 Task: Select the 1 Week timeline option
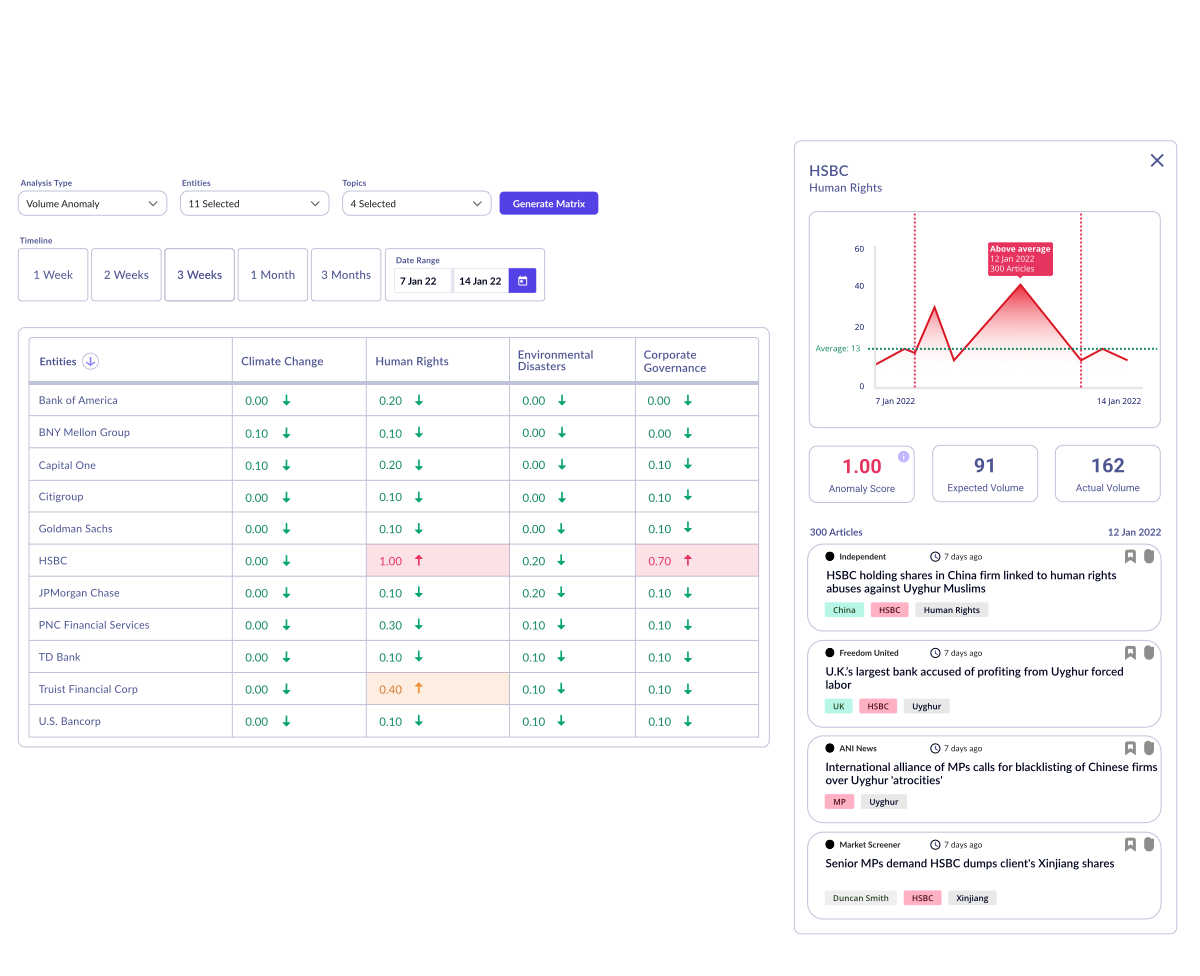(53, 275)
